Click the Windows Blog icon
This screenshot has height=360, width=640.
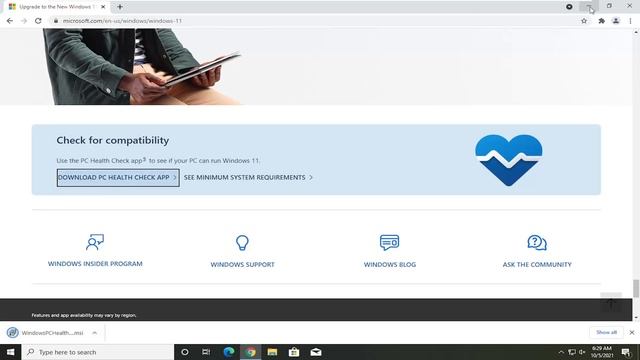[x=389, y=242]
